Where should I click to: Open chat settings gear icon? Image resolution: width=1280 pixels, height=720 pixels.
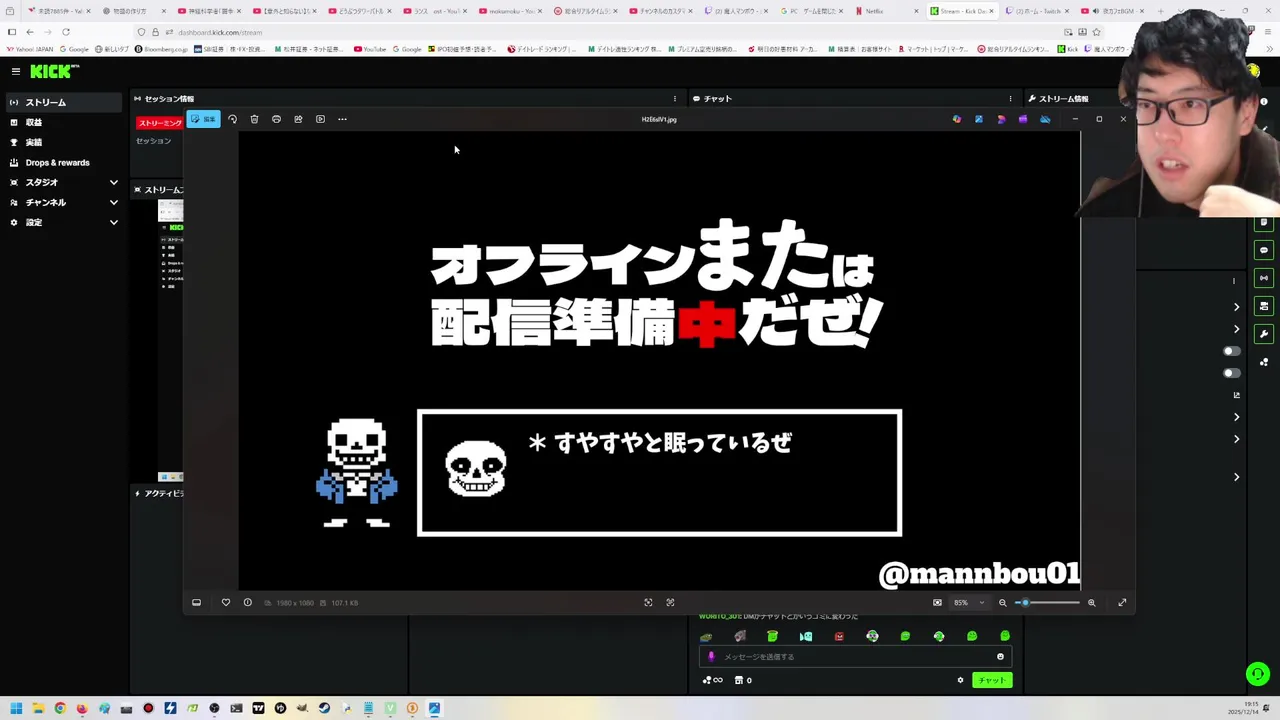(960, 680)
